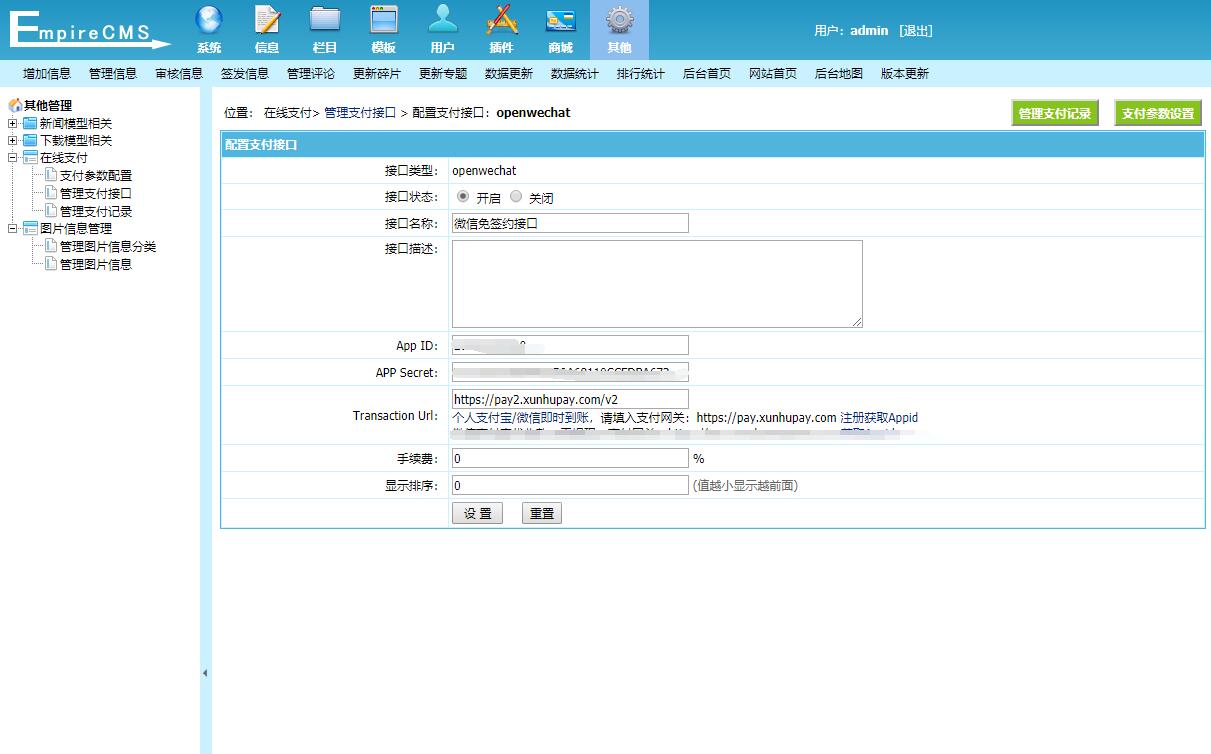Image resolution: width=1211 pixels, height=754 pixels.
Task: Select the 关闭 interface status option
Action: (514, 196)
